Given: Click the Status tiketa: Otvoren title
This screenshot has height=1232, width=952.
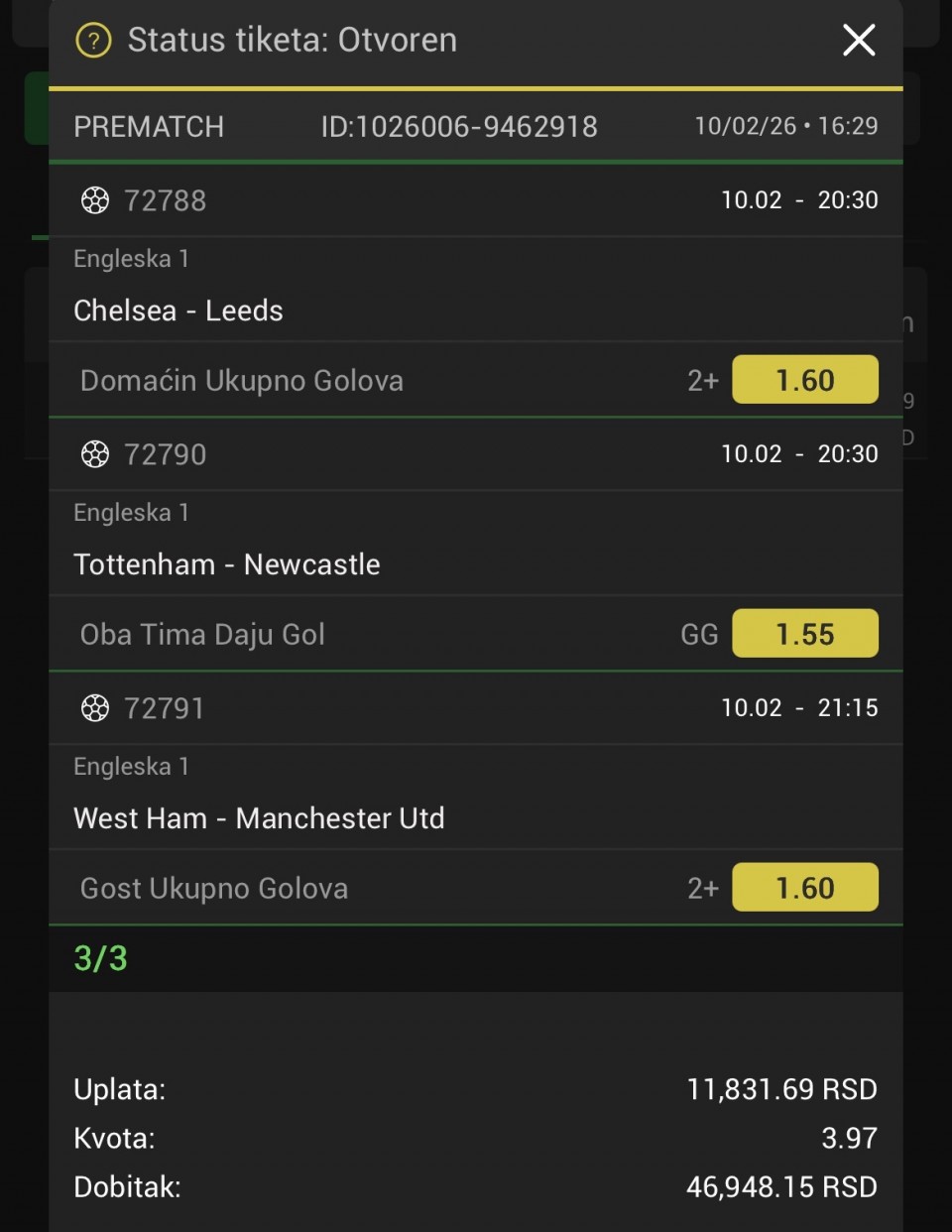Looking at the screenshot, I should (x=292, y=41).
